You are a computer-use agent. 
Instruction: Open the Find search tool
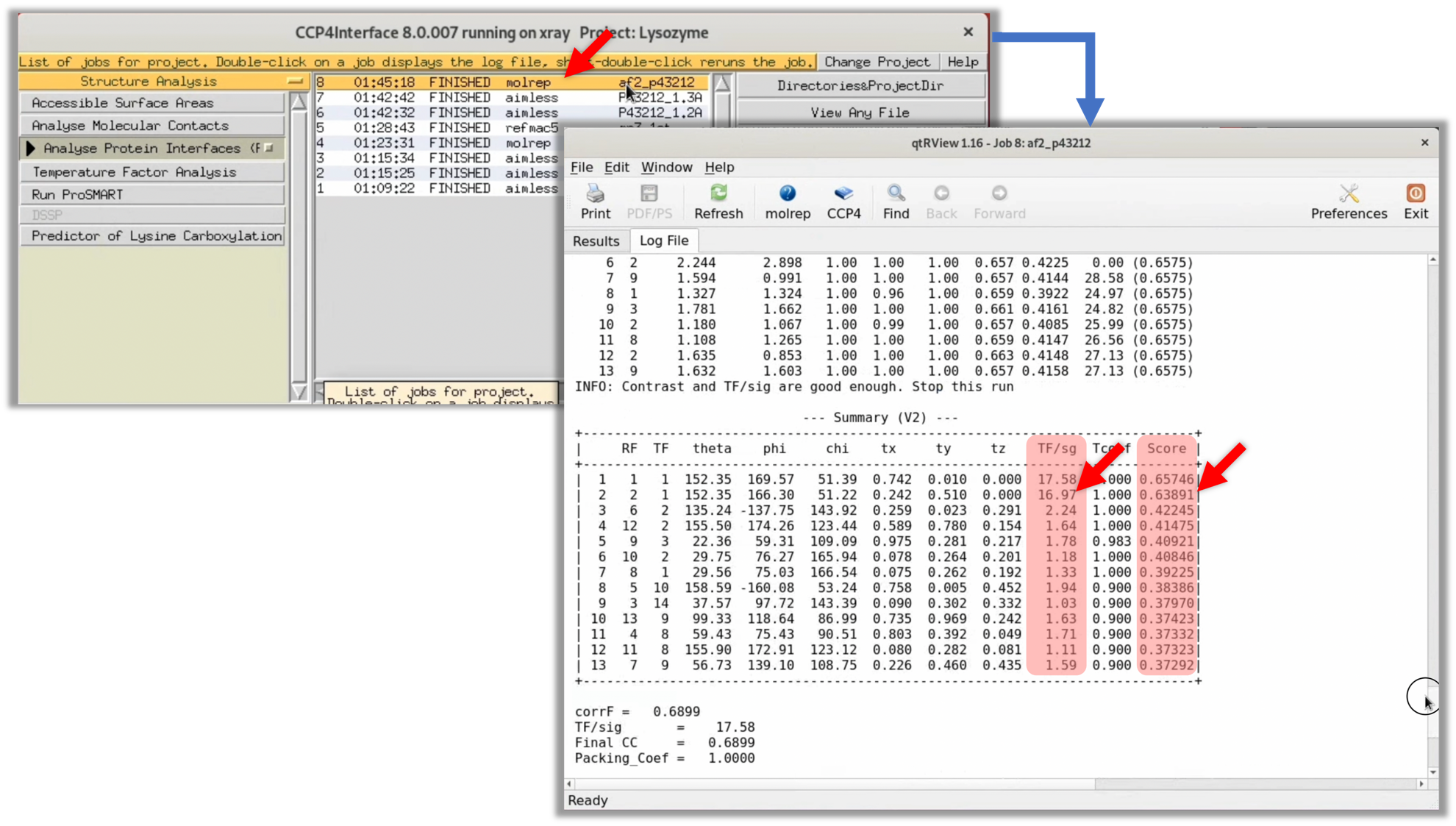pos(896,201)
